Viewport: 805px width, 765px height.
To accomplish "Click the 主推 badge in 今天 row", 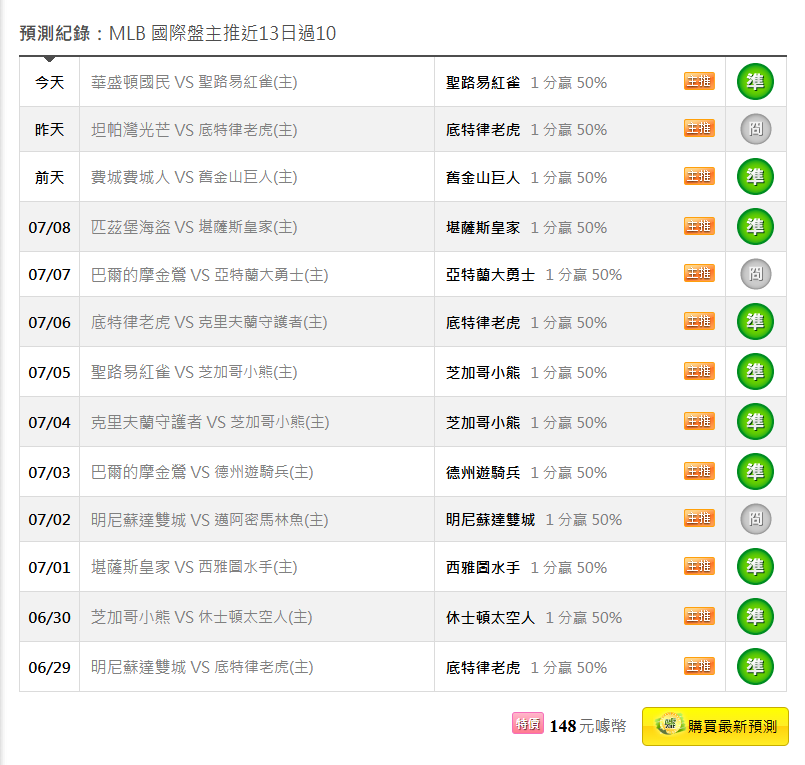I will (x=699, y=81).
